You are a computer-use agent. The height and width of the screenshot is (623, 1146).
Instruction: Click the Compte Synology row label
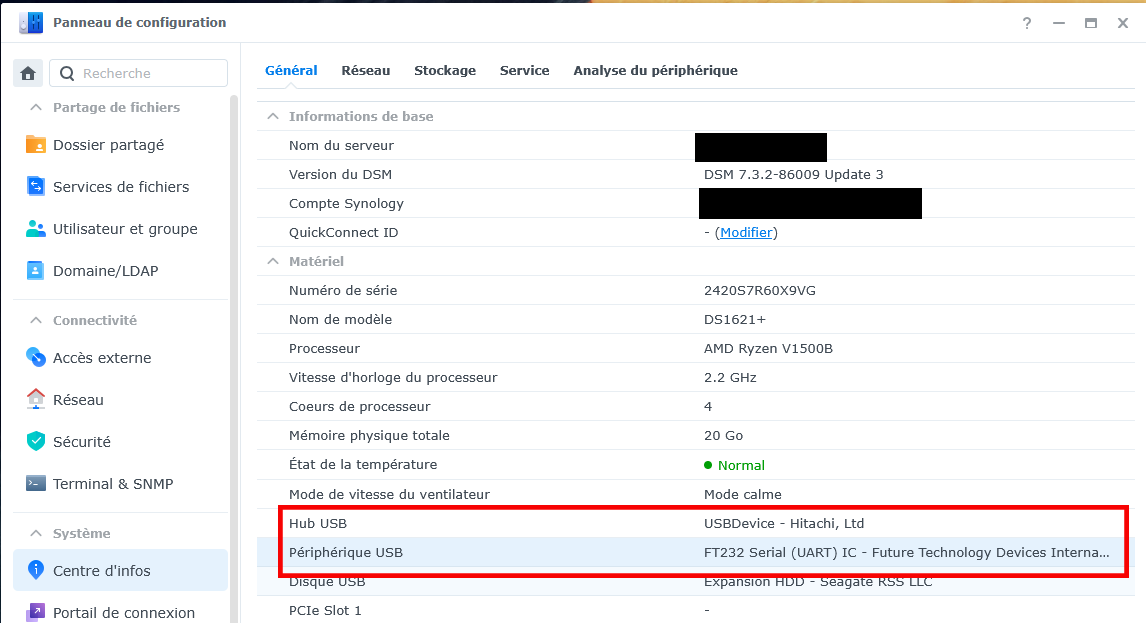[346, 203]
